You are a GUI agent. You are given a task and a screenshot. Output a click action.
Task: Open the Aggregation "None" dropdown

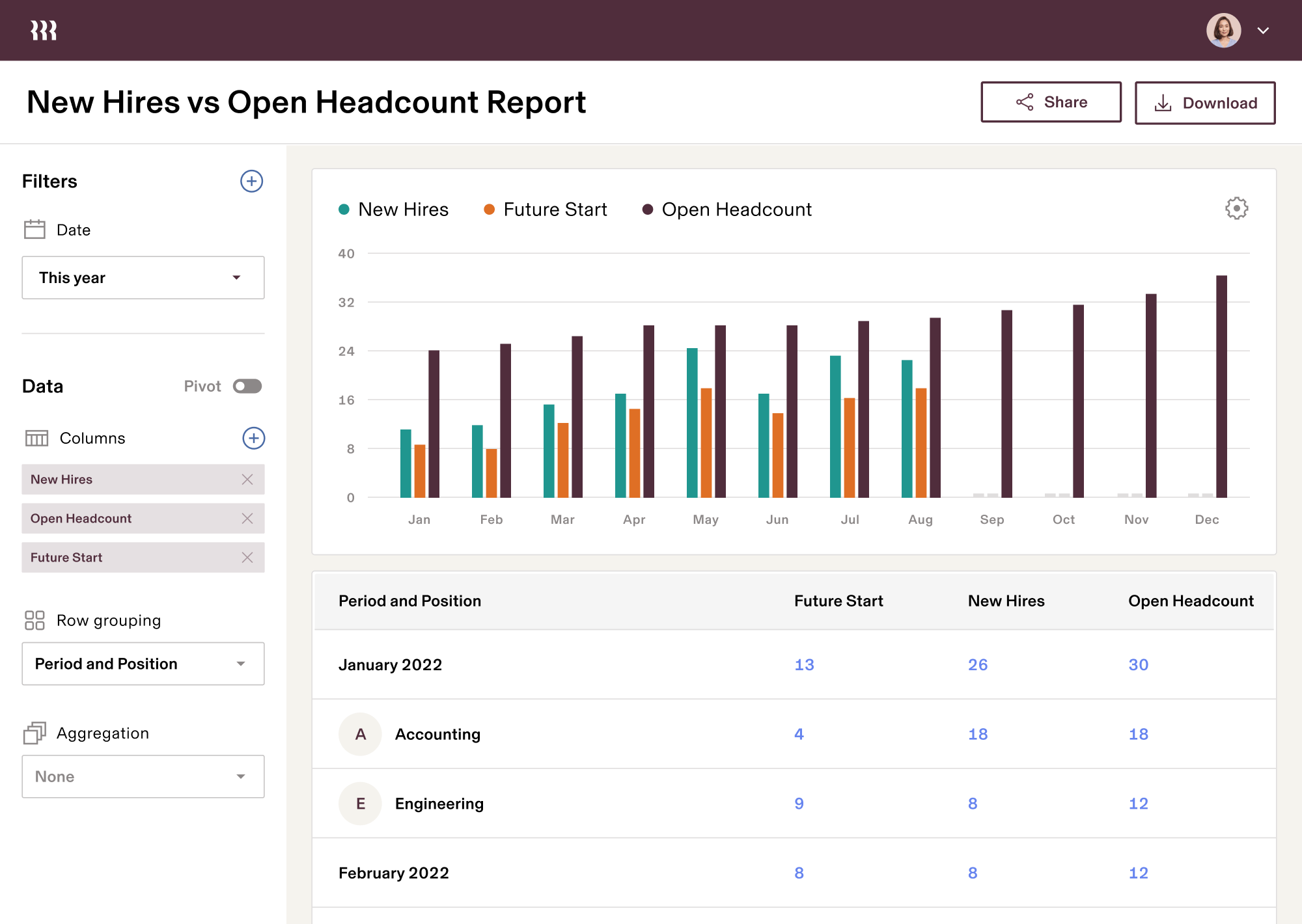pos(143,776)
